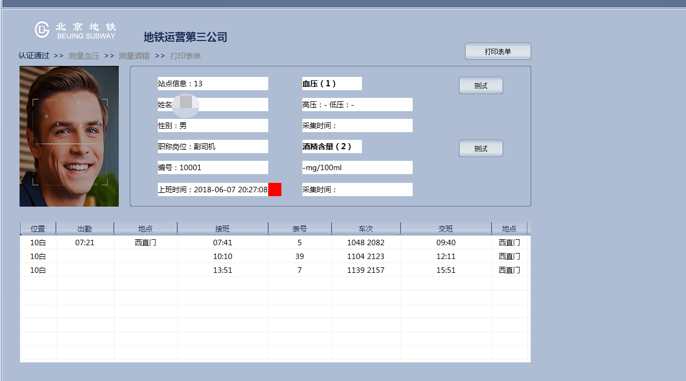Click the 地铁运营第三公司 title

click(x=186, y=37)
